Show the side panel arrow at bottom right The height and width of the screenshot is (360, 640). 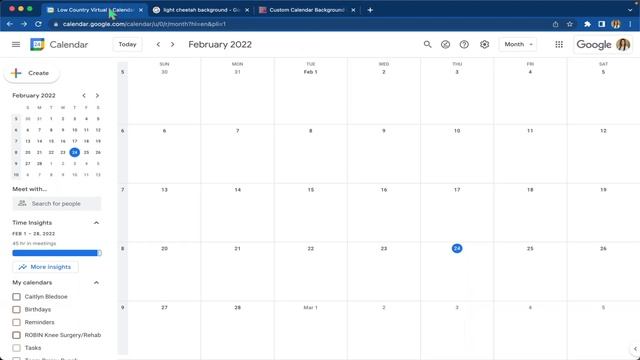[635, 349]
